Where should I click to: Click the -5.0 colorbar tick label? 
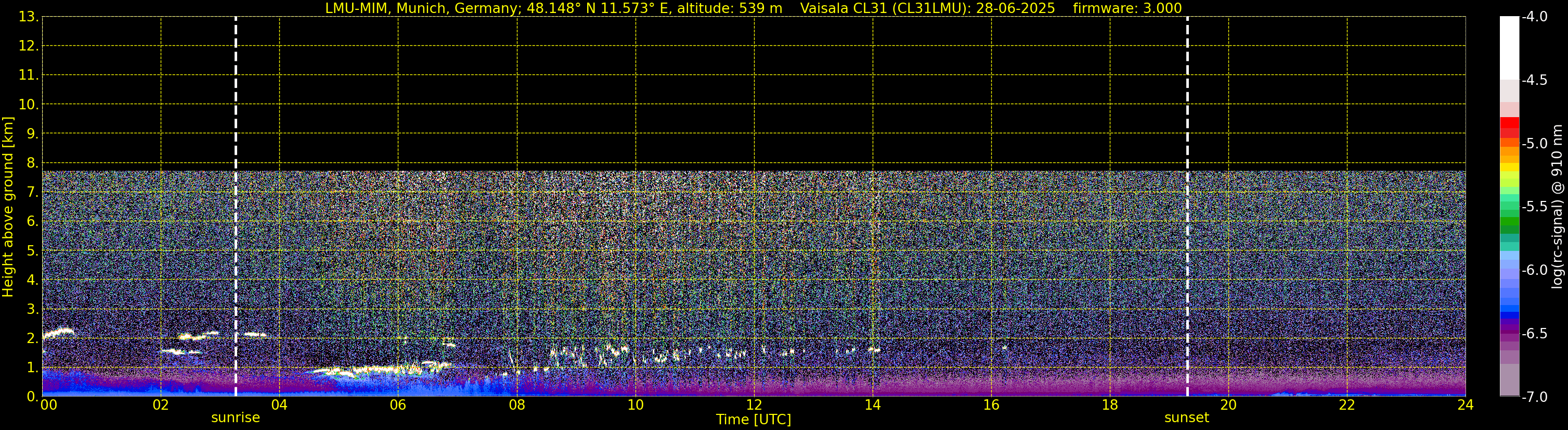pos(1534,144)
